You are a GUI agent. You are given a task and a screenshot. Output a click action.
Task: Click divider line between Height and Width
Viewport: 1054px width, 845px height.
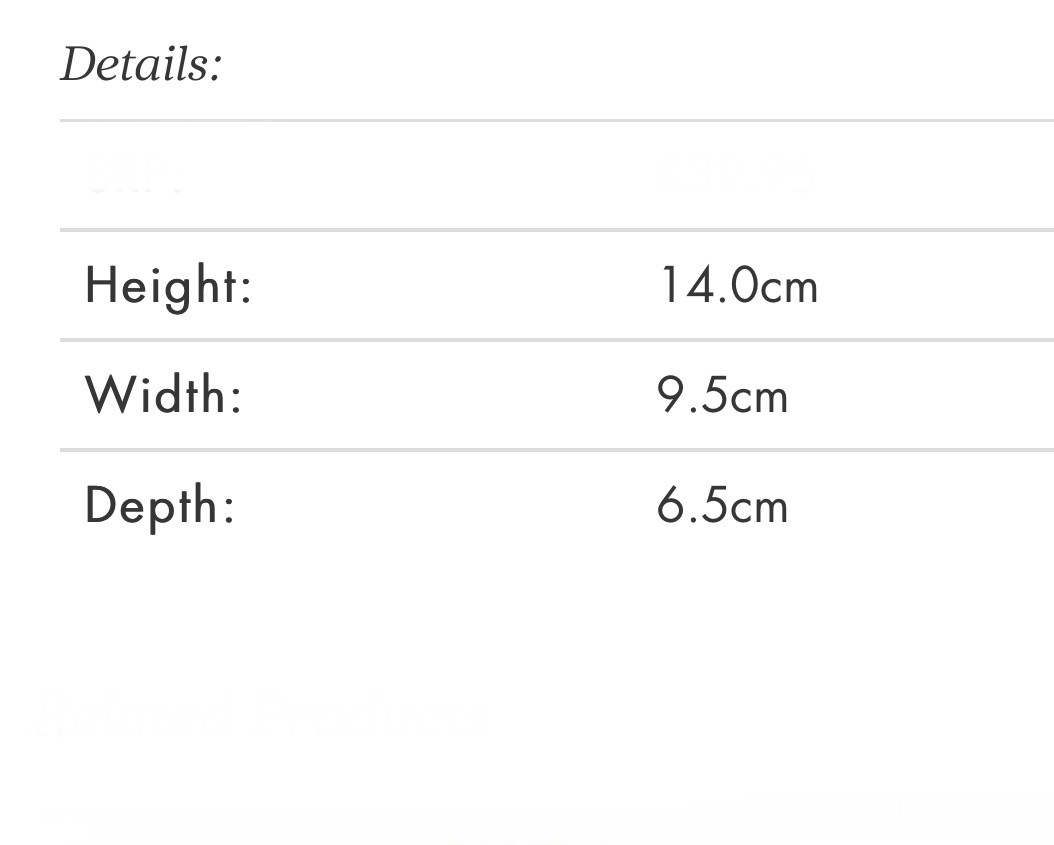coord(557,340)
